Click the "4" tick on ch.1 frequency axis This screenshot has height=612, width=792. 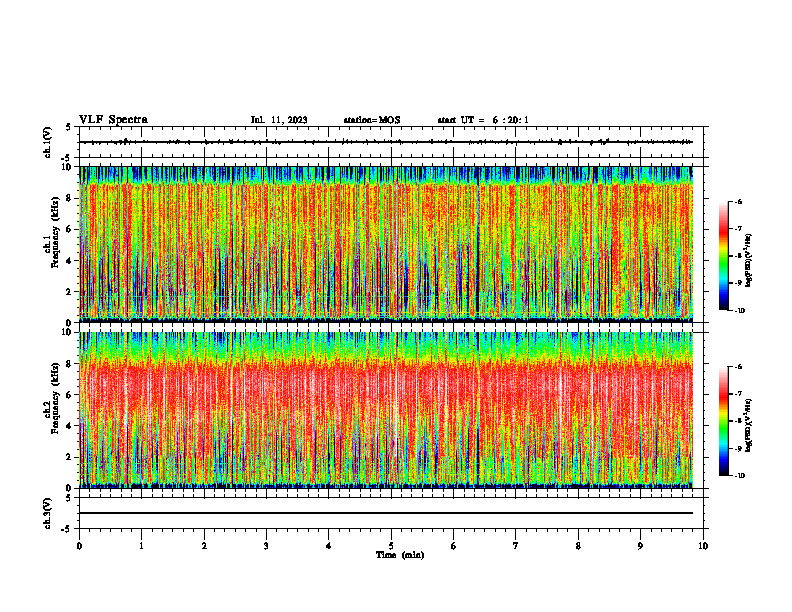point(69,261)
